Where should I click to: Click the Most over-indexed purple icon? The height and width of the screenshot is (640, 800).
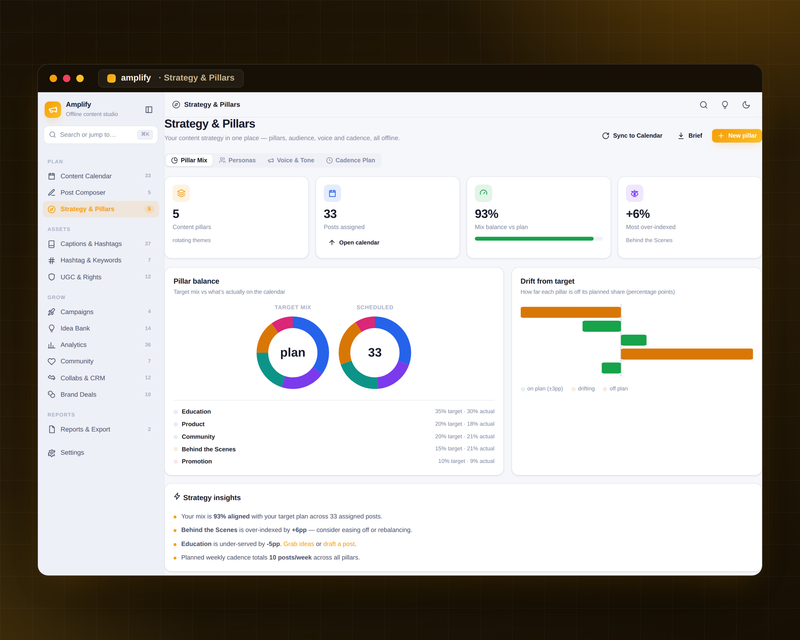pos(634,193)
